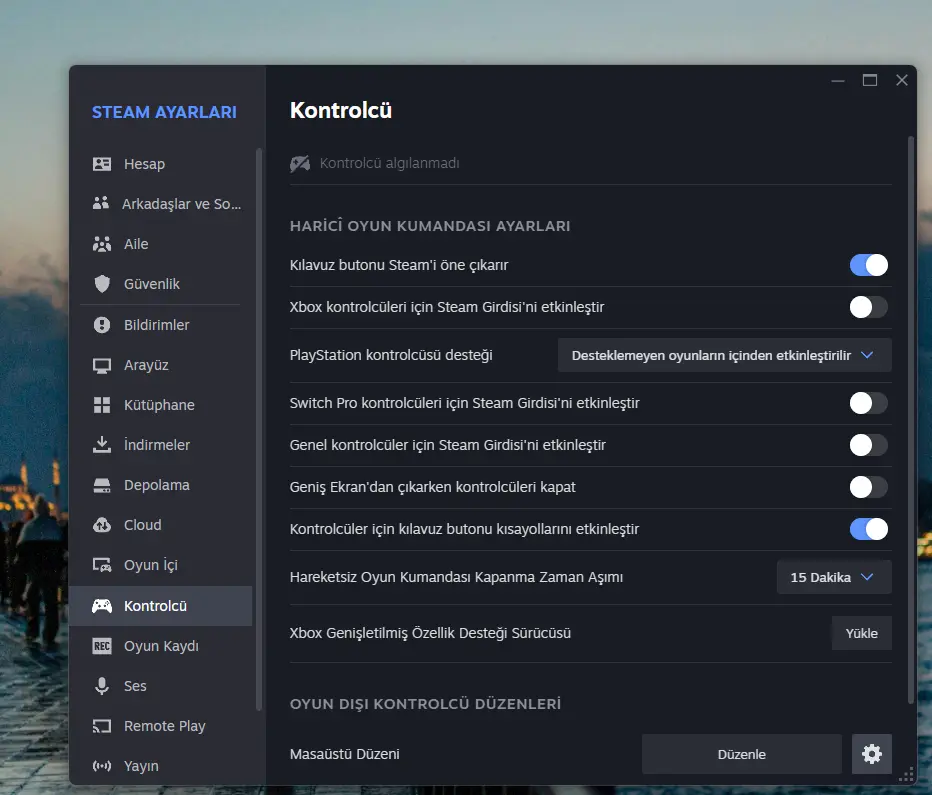932x795 pixels.
Task: Click the Oyun Kaydı REC icon
Action: click(x=102, y=646)
